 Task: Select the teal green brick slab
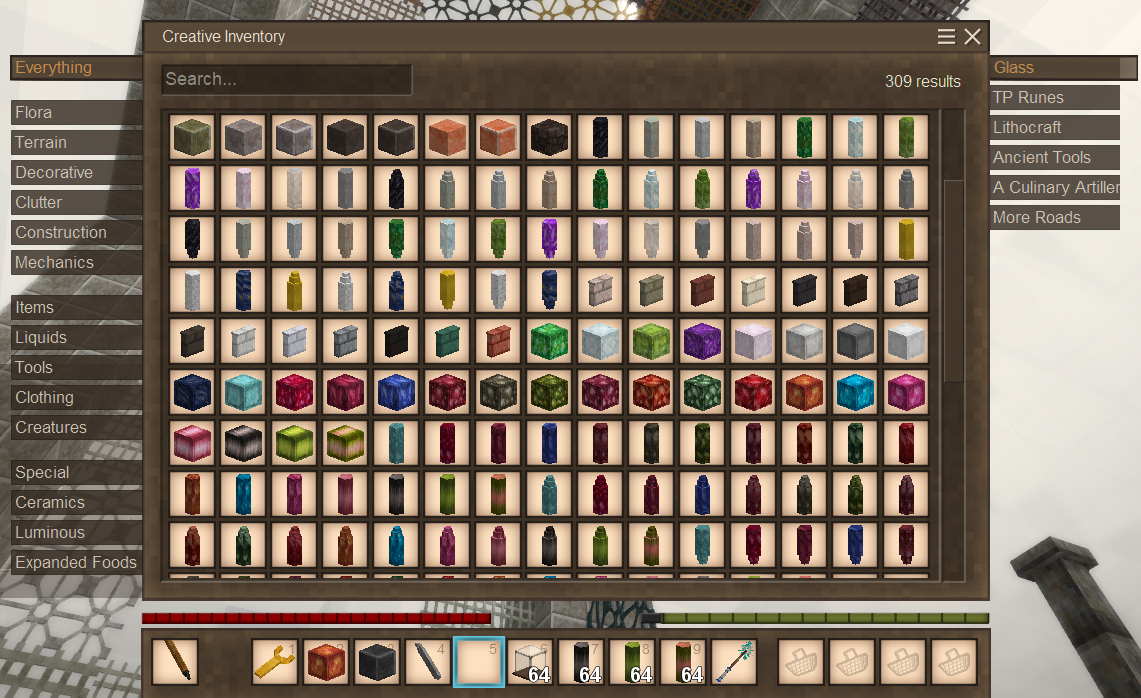coord(447,341)
